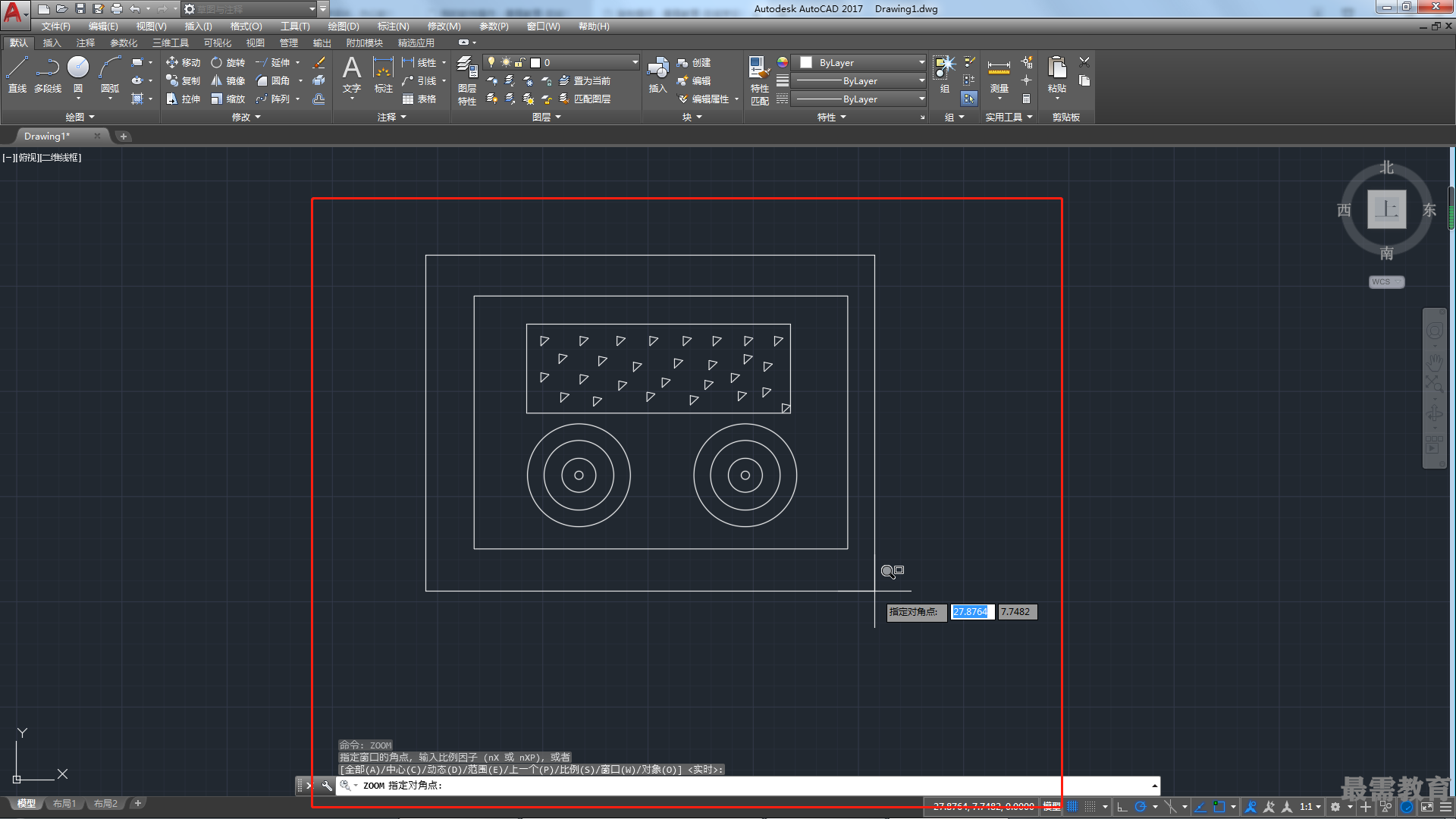Open the Draw (绘图(D)) menu
This screenshot has height=819, width=1456.
pos(344,27)
